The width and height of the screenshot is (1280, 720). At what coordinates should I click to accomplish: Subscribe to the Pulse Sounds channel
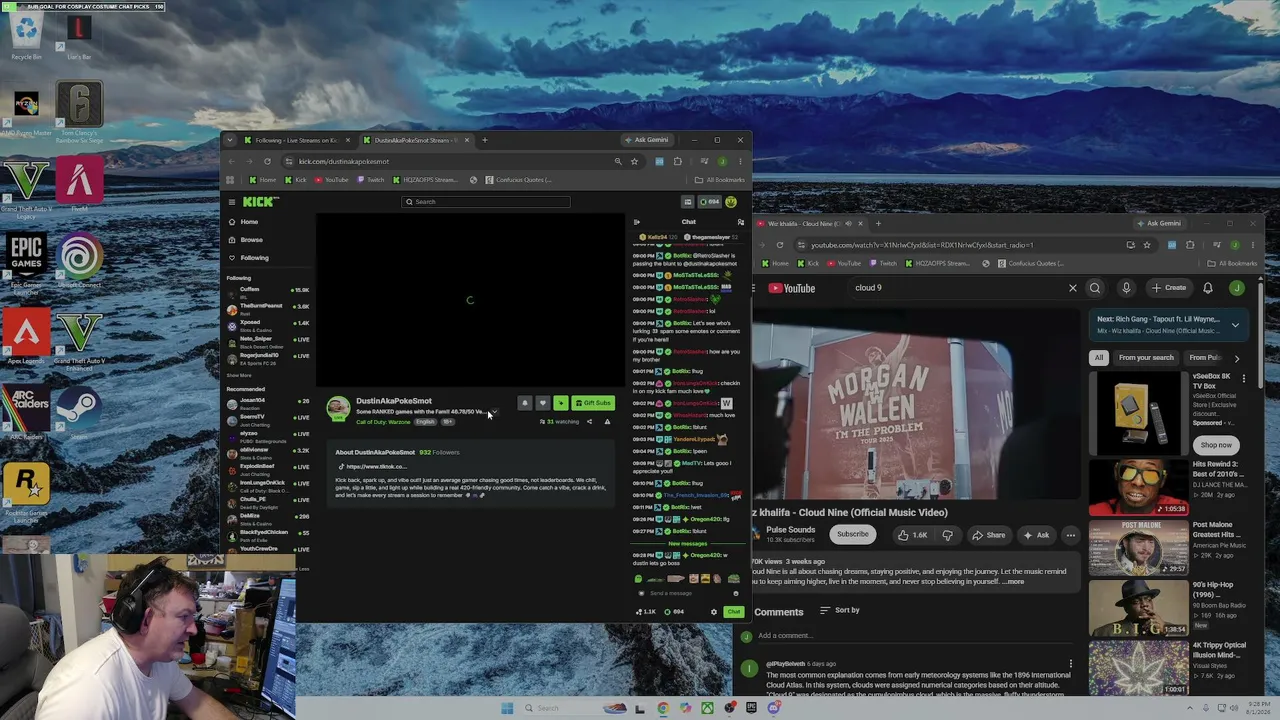853,534
